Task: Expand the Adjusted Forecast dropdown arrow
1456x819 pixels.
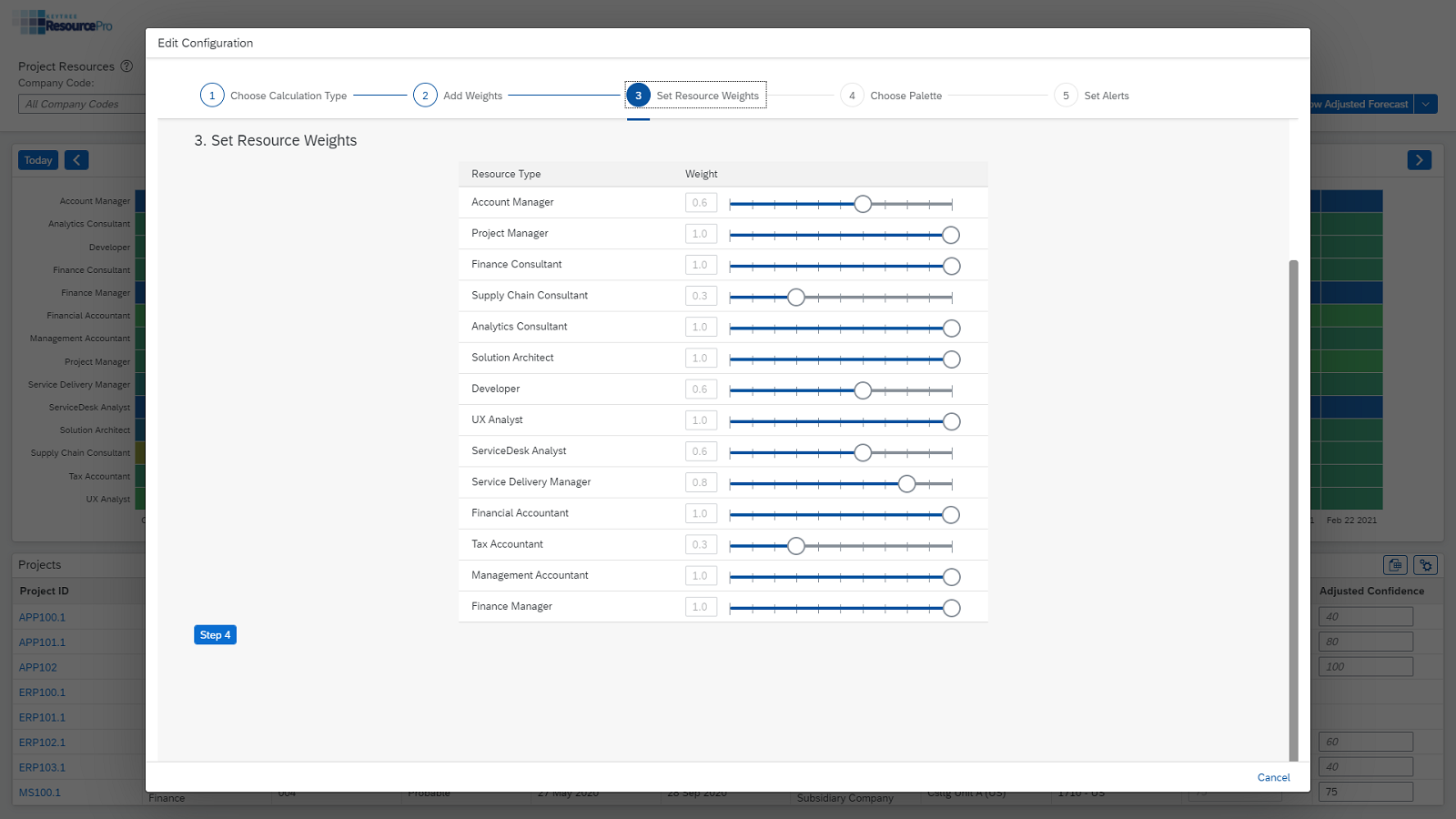Action: pyautogui.click(x=1426, y=105)
